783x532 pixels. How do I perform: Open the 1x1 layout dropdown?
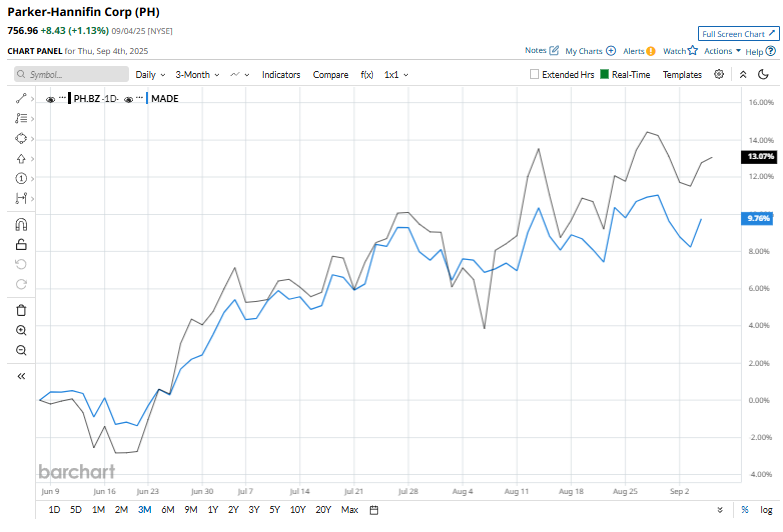396,74
